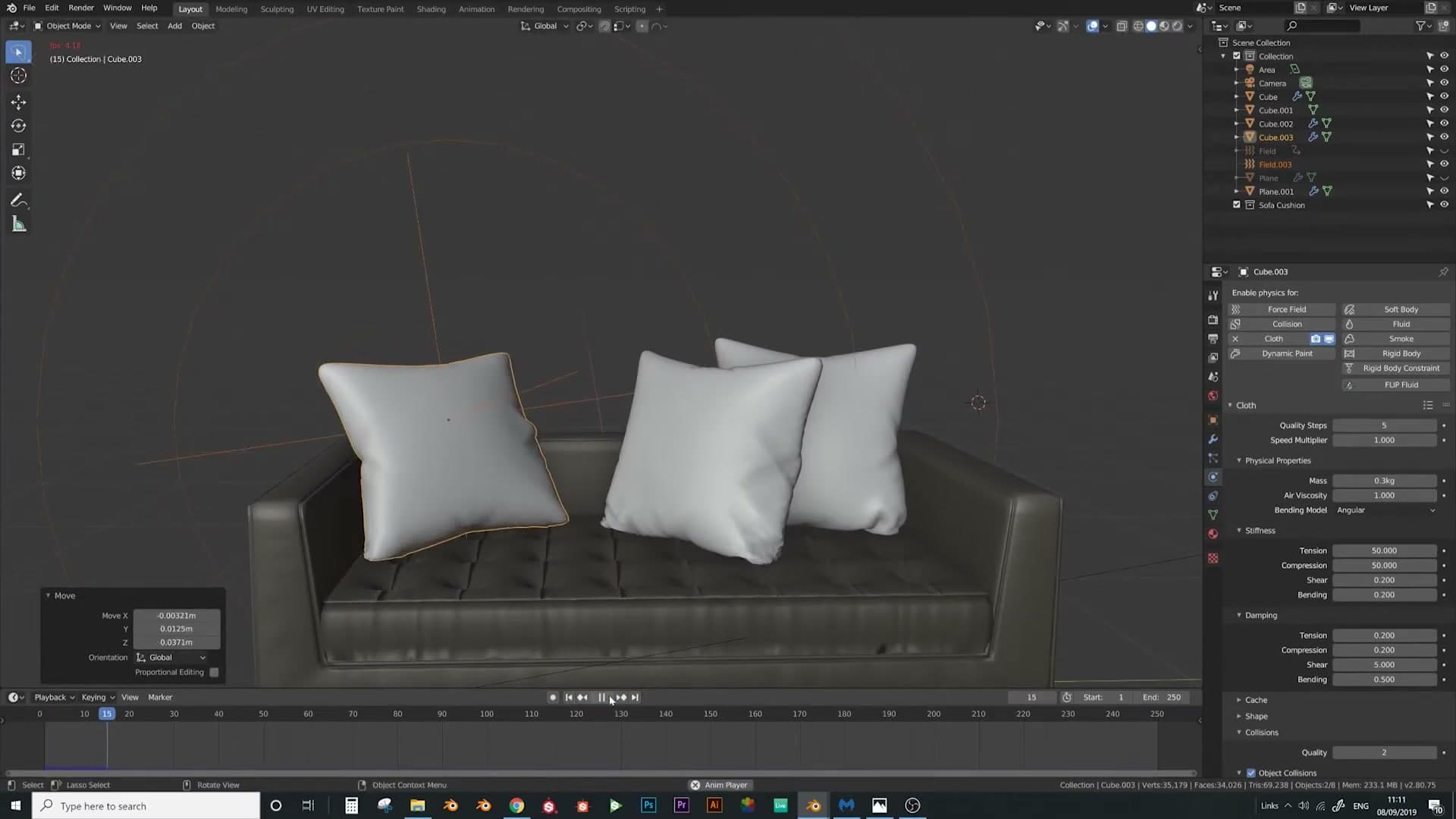The image size is (1456, 819).
Task: Collapse the Stiffness panel
Action: (1260, 531)
